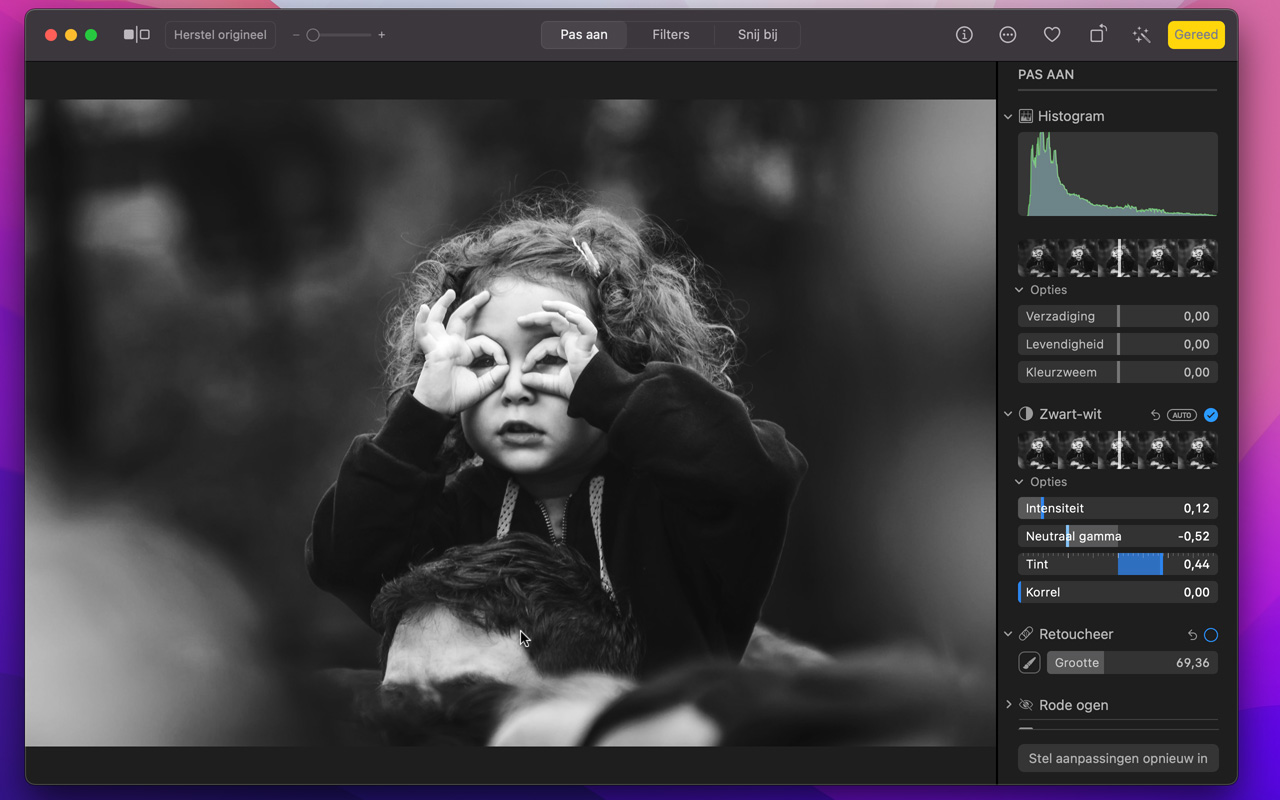1280x800 pixels.
Task: Expand the Rode ogen section
Action: [1008, 705]
